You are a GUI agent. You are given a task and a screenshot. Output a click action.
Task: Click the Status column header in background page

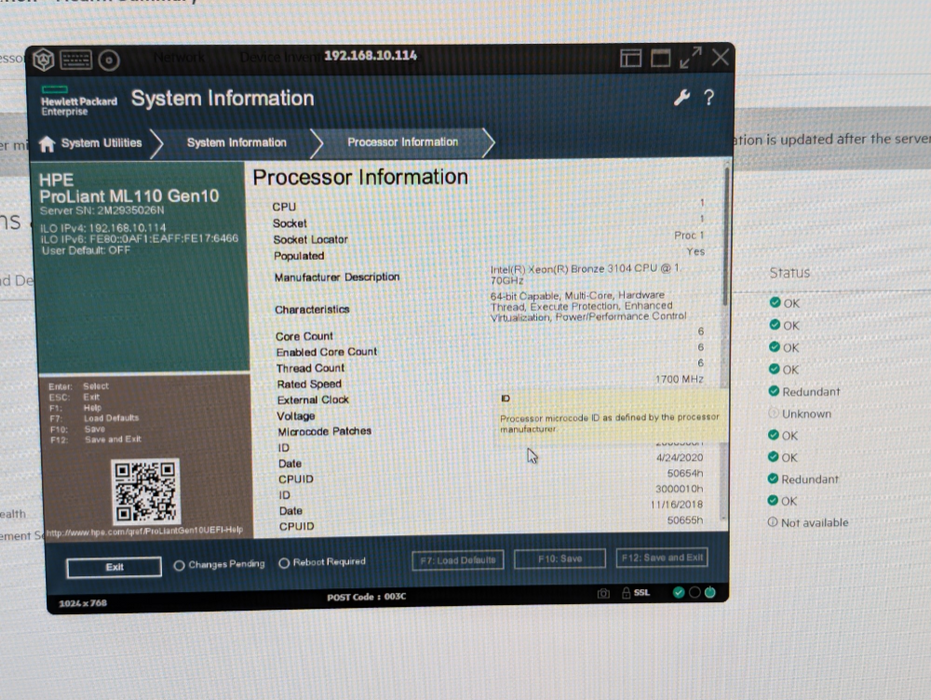[790, 273]
